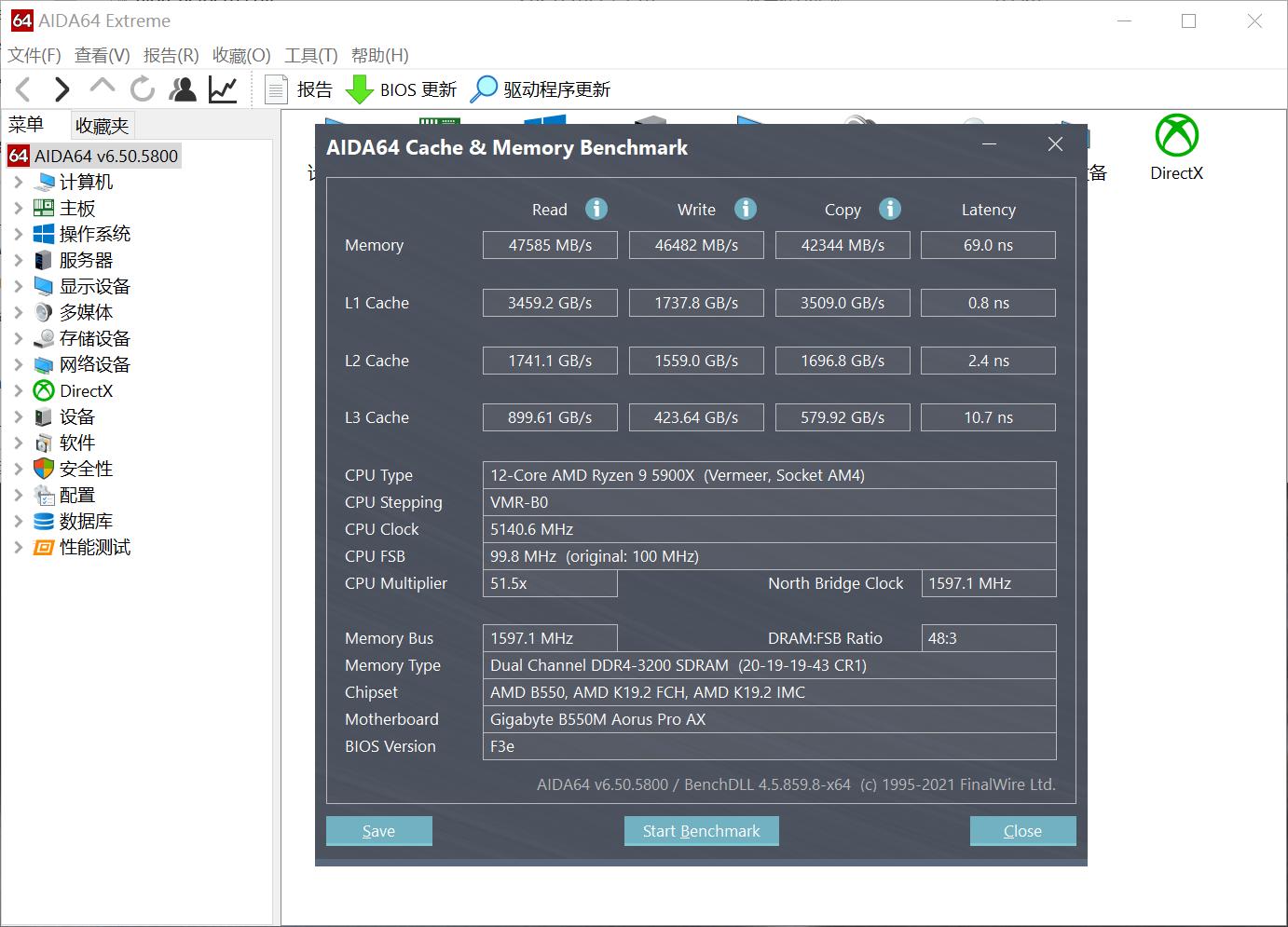Select the 操作系统 Windows tree icon
Image resolution: width=1288 pixels, height=927 pixels.
click(44, 234)
